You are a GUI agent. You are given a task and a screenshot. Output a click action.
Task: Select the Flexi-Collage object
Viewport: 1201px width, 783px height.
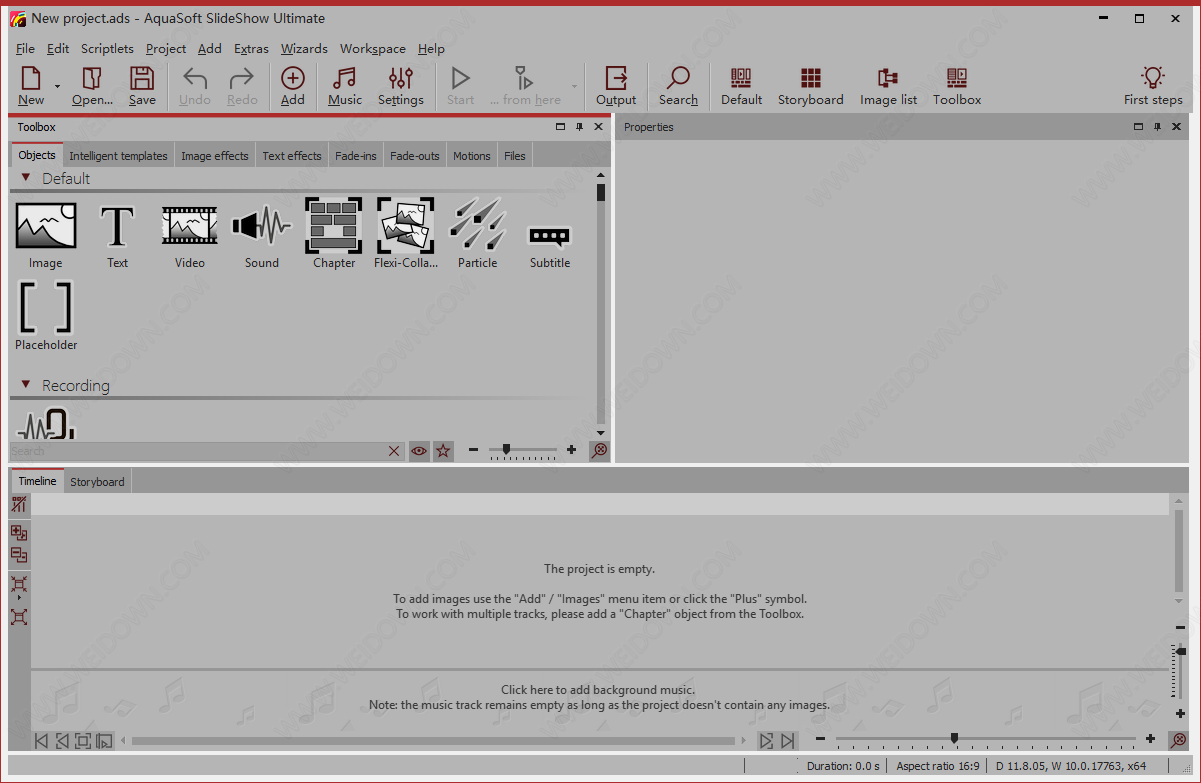[x=405, y=233]
